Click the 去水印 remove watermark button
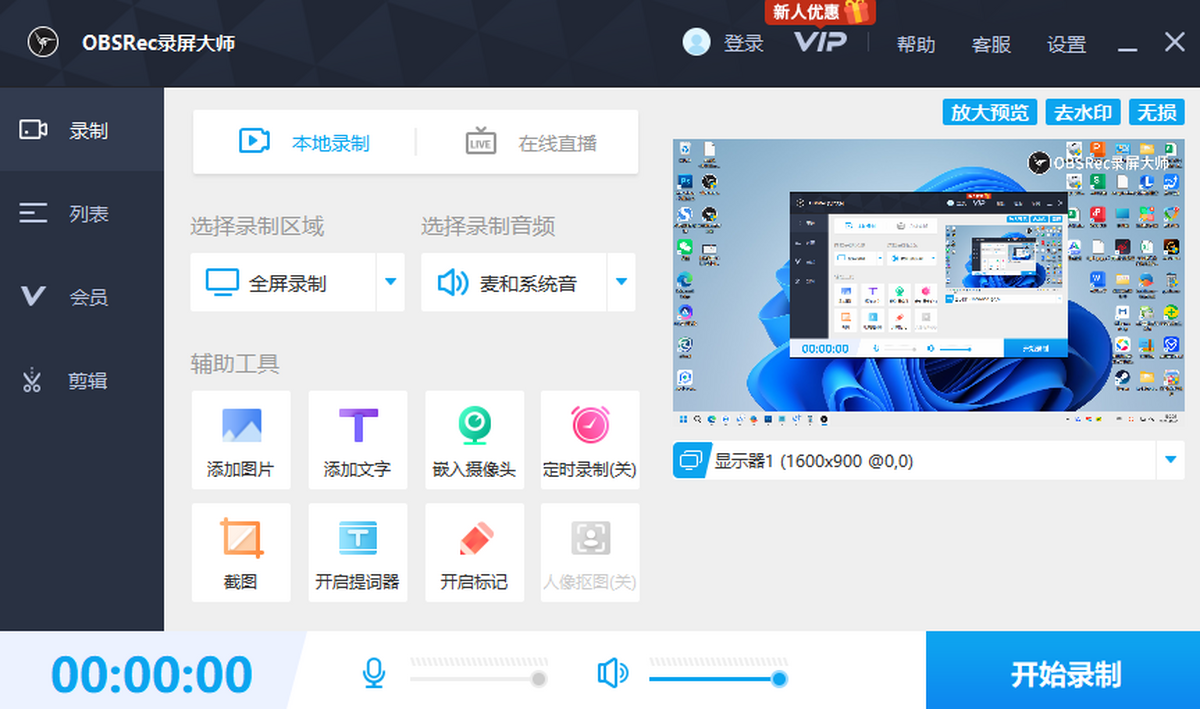The image size is (1200, 709). tap(1082, 112)
